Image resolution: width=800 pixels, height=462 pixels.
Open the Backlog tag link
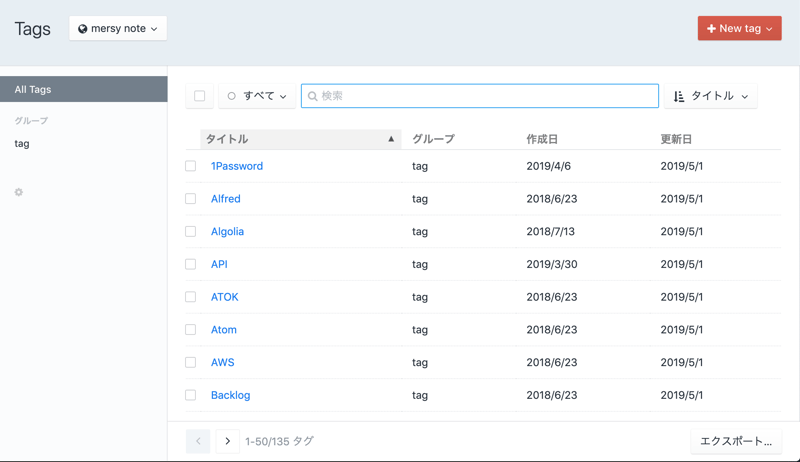pyautogui.click(x=230, y=395)
